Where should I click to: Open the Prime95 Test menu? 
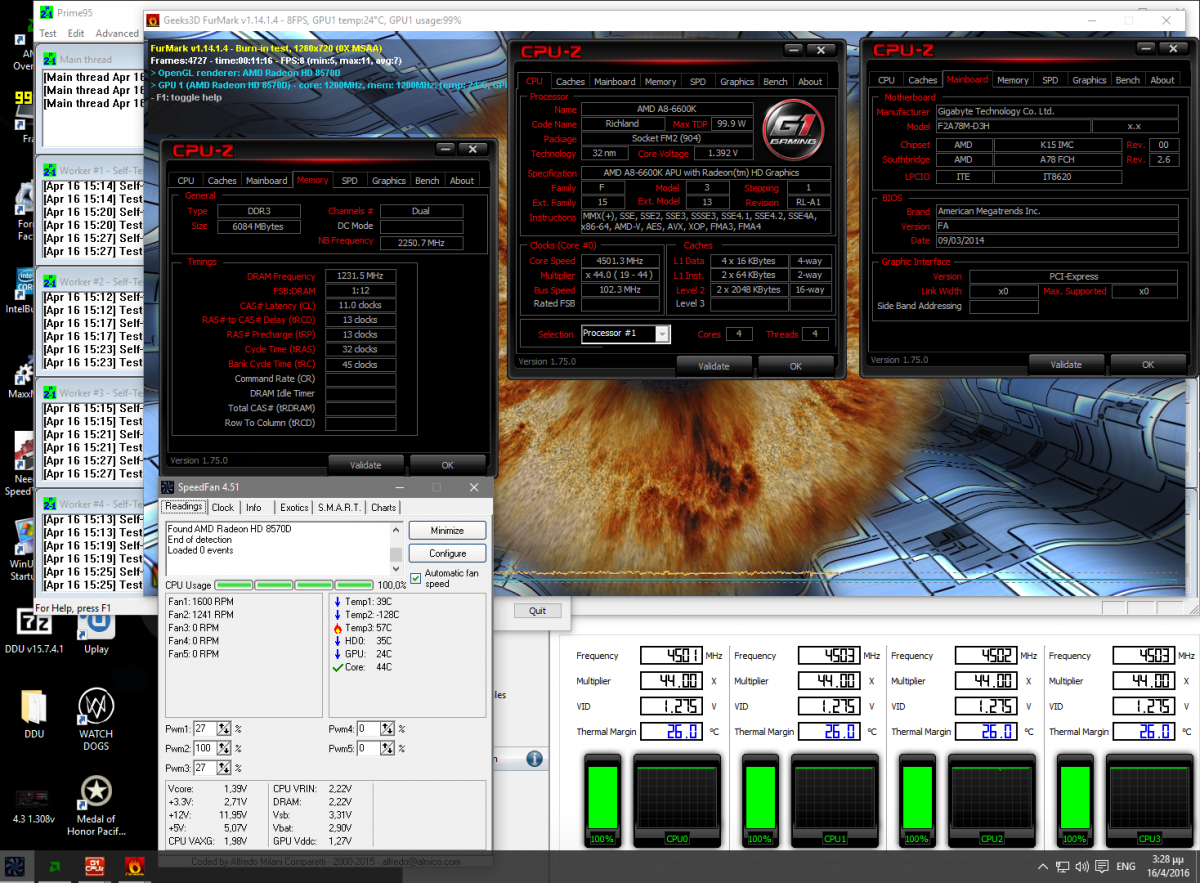pyautogui.click(x=48, y=33)
